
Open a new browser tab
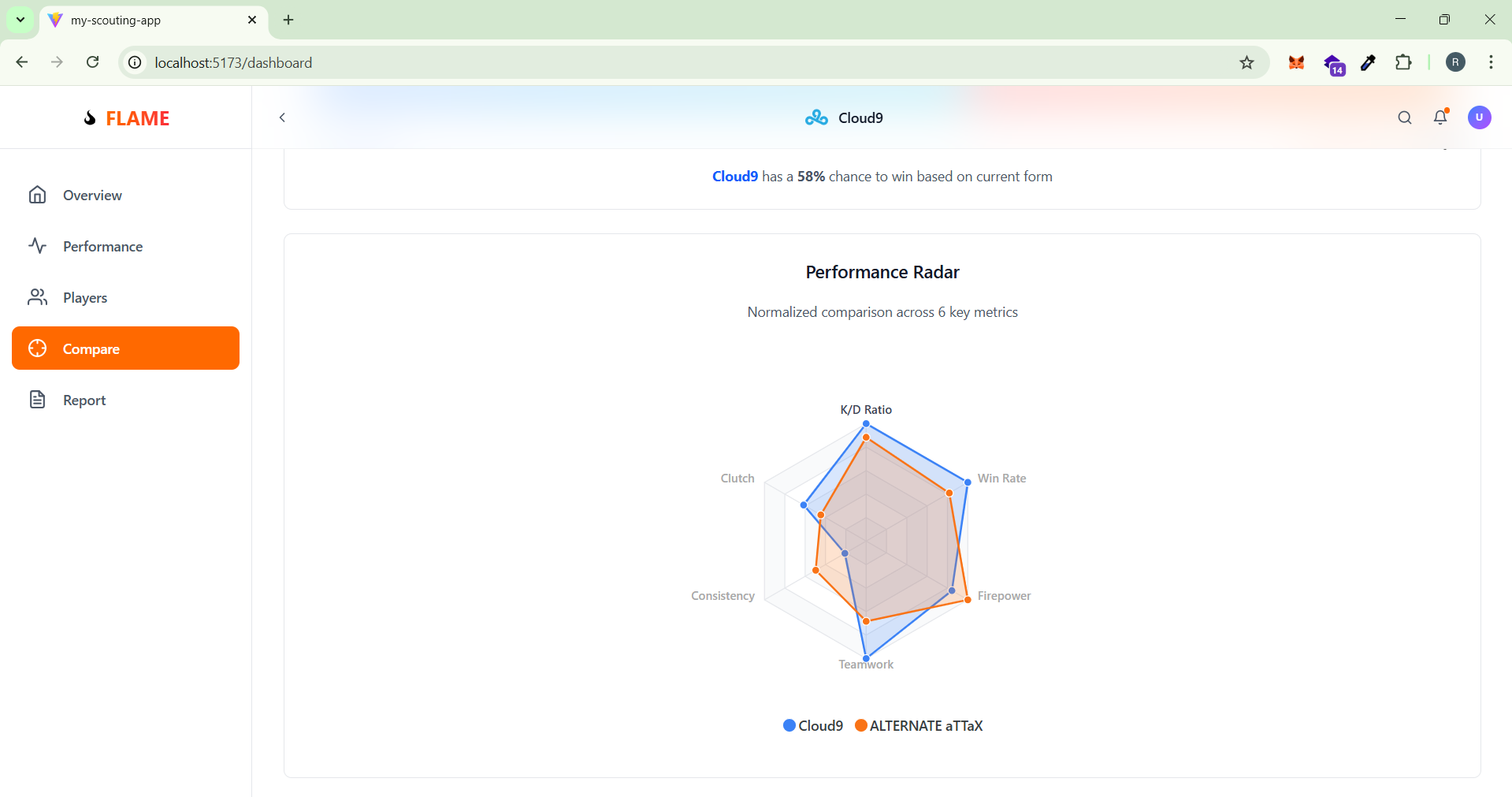click(288, 20)
